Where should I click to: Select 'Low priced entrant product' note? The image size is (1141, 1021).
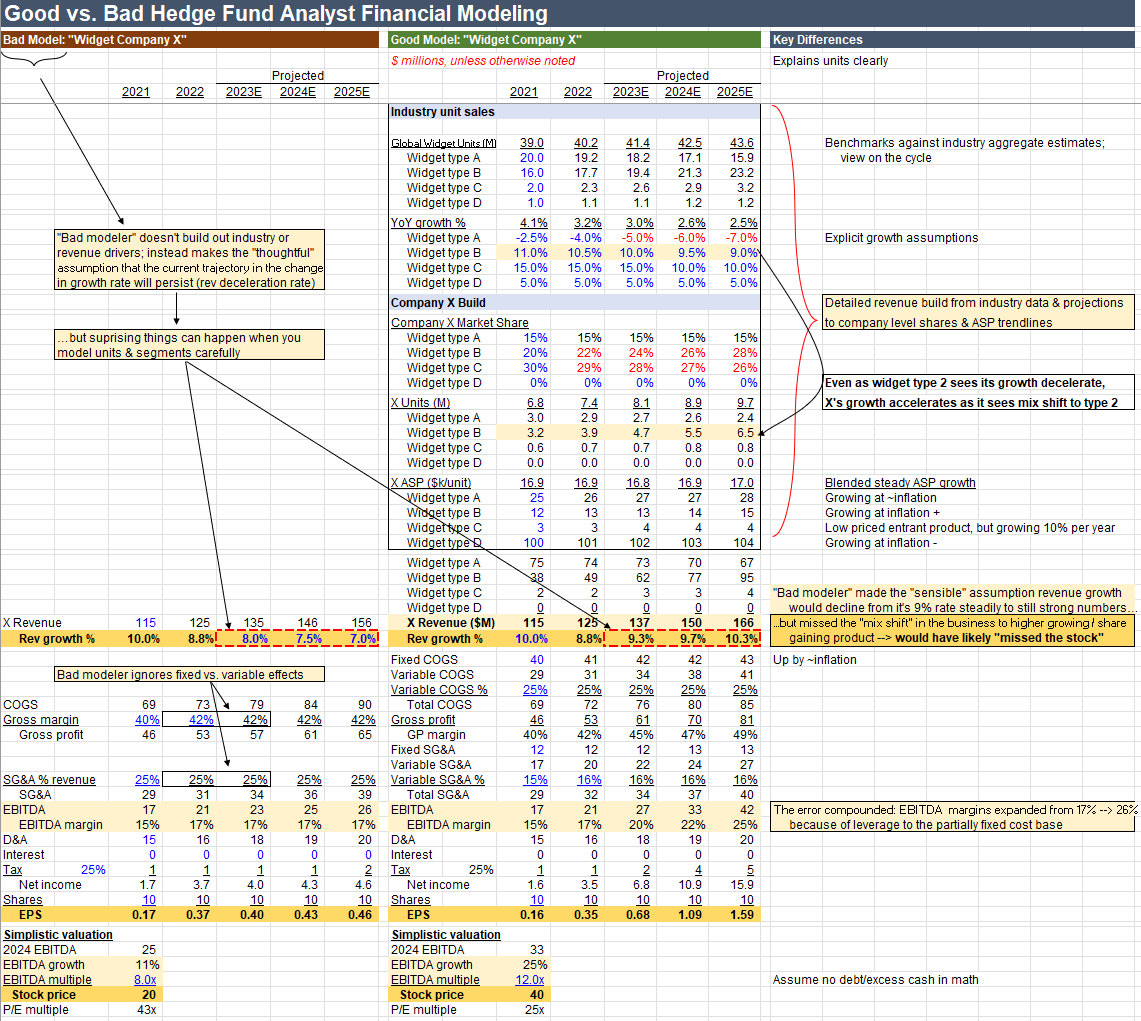tap(969, 528)
